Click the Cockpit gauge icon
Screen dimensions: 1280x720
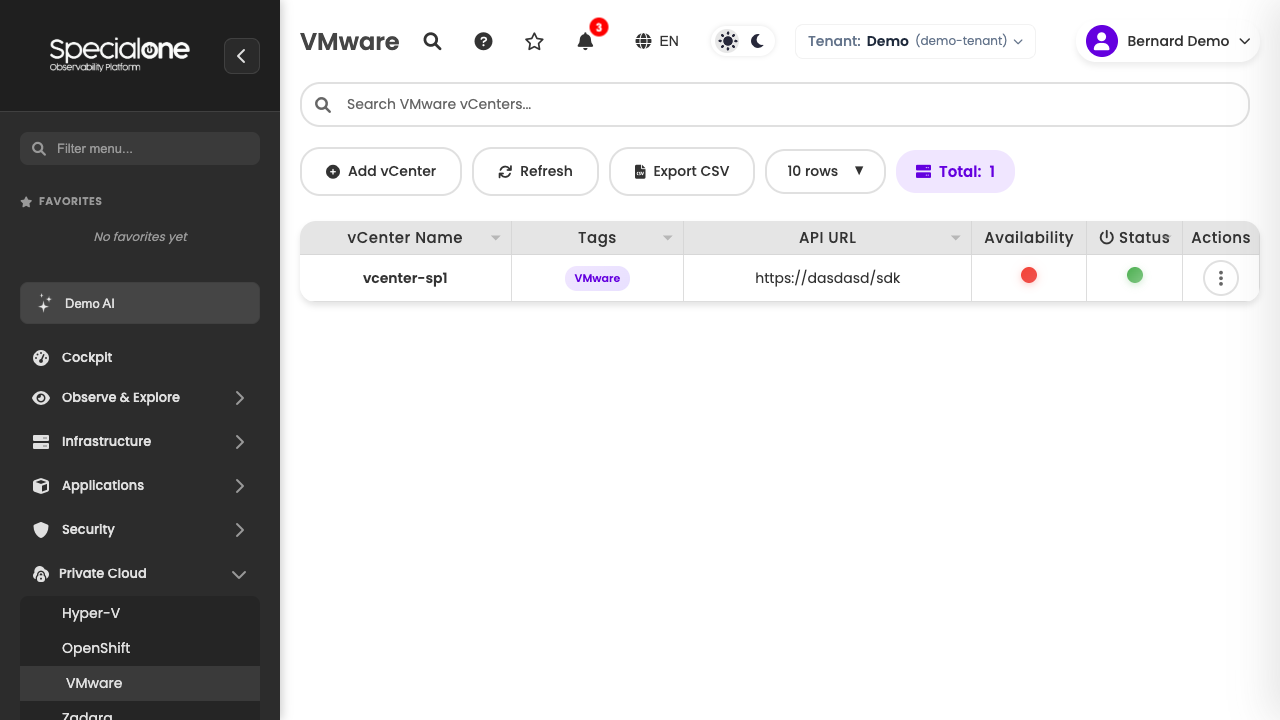(x=41, y=357)
